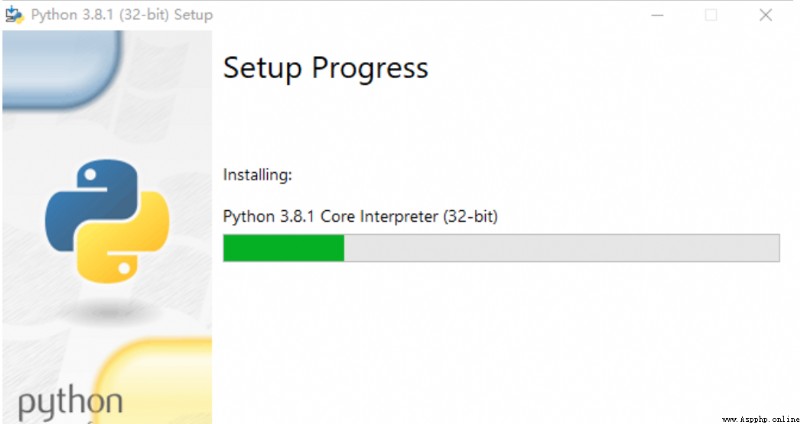Screen dimensions: 800x424
Task: Click the "Setup Progress" heading
Action: click(x=326, y=69)
